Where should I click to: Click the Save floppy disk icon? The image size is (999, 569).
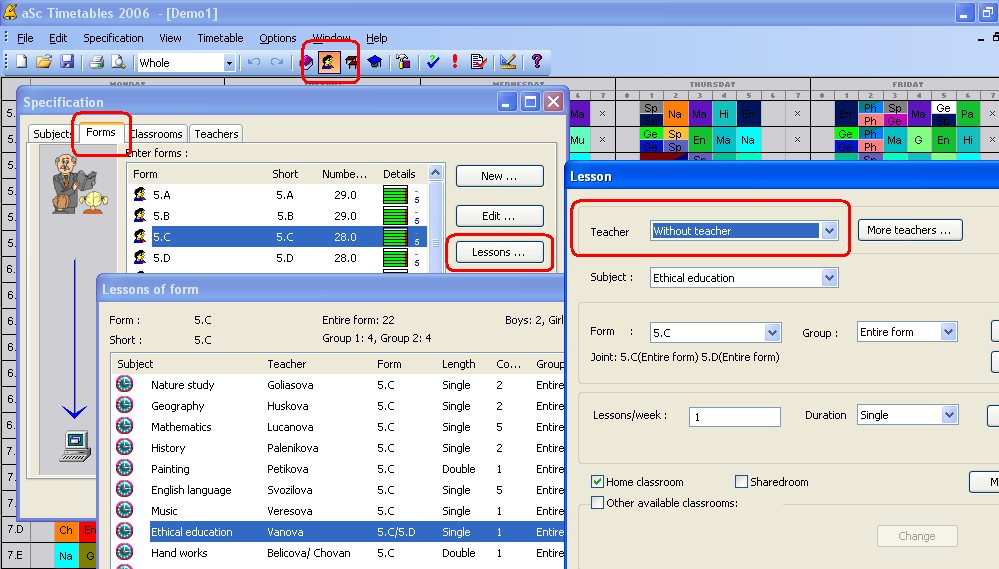click(x=67, y=62)
